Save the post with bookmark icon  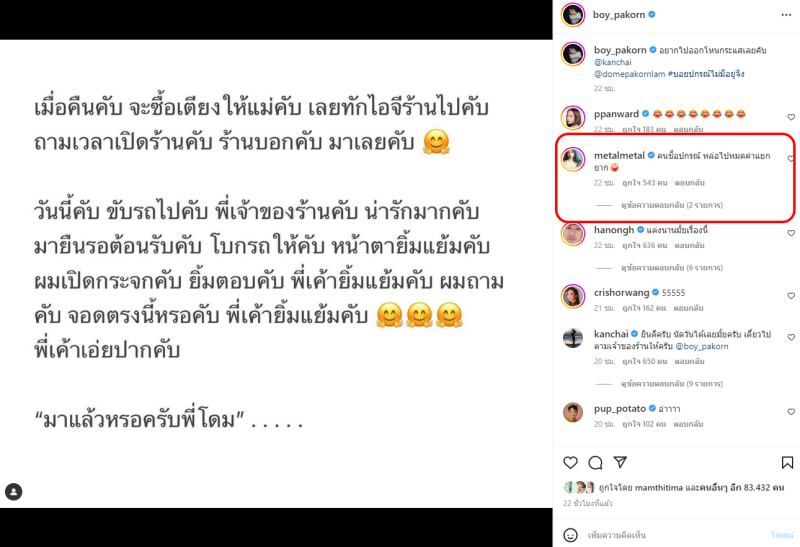(787, 463)
